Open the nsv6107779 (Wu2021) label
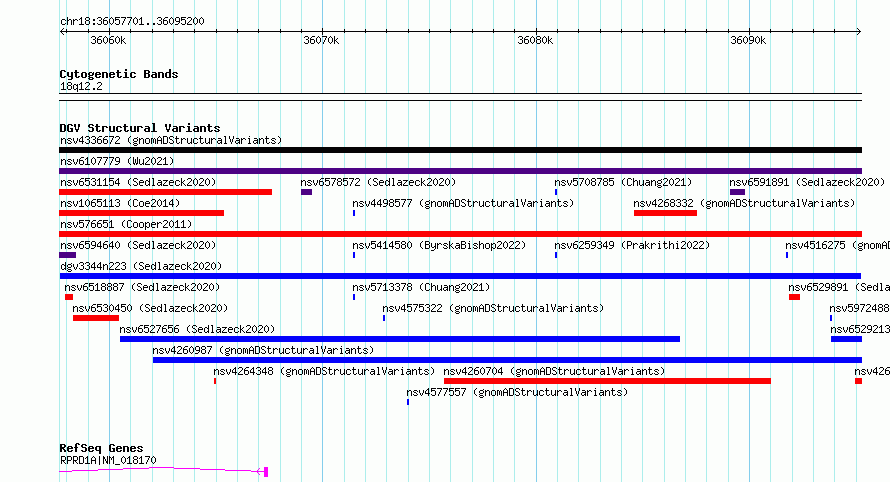Image resolution: width=890 pixels, height=482 pixels. point(117,161)
